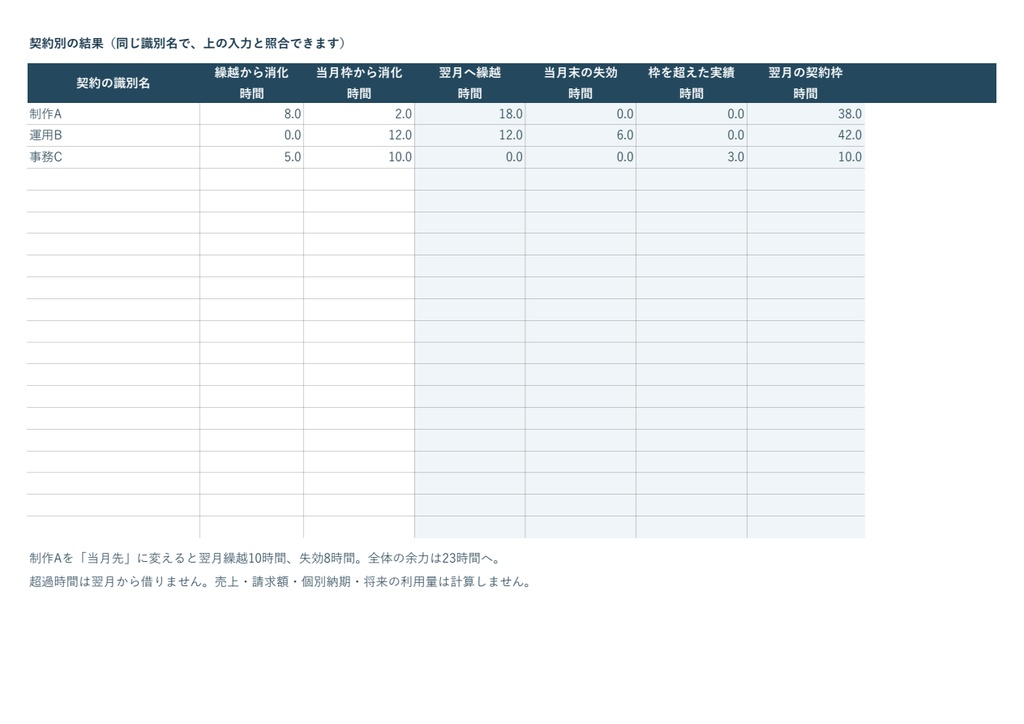Viewport: 1024px width, 724px height.
Task: Click the 枠を超えた実績 column header
Action: click(x=692, y=83)
